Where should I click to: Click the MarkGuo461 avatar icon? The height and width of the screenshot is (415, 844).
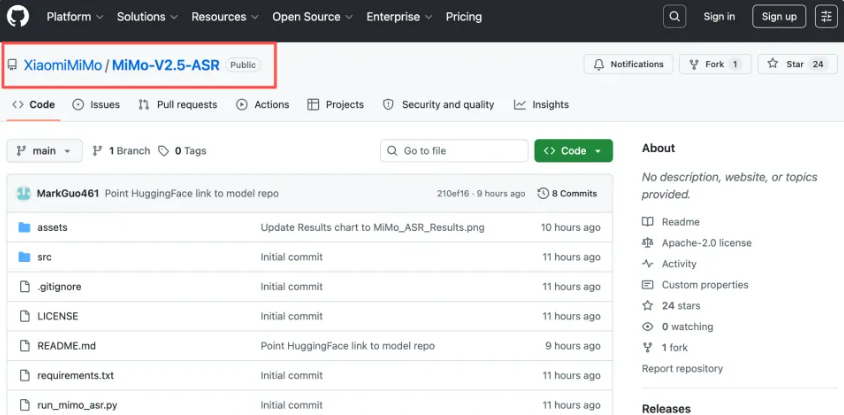(x=24, y=193)
